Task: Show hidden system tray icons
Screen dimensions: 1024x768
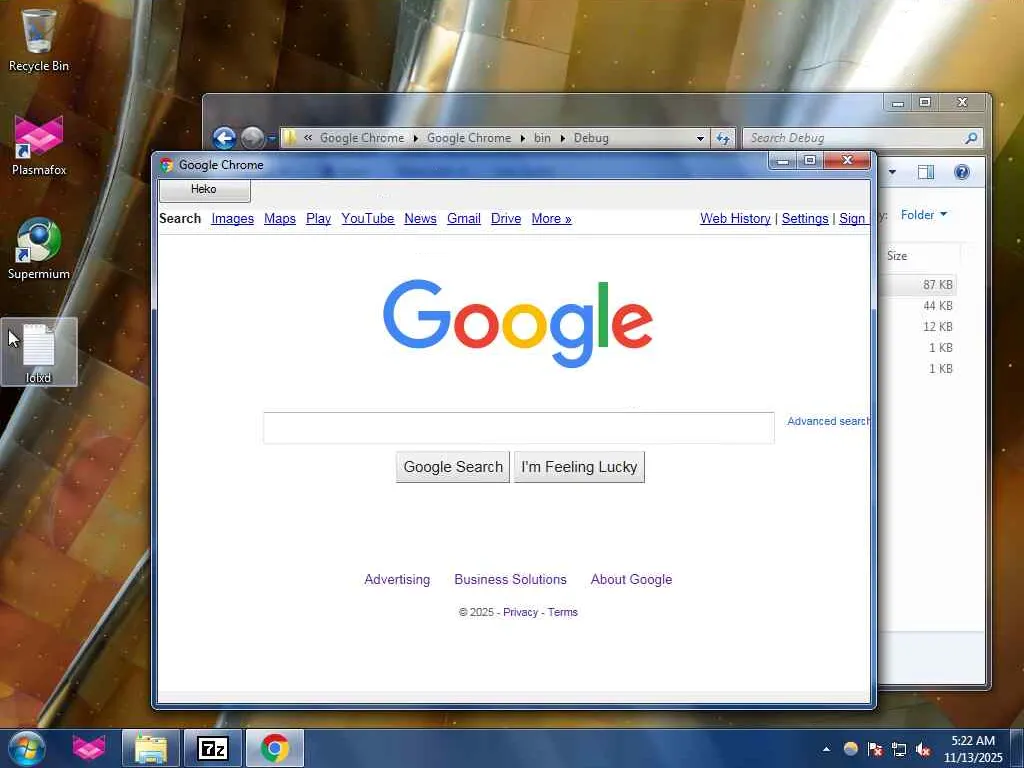Action: 826,749
